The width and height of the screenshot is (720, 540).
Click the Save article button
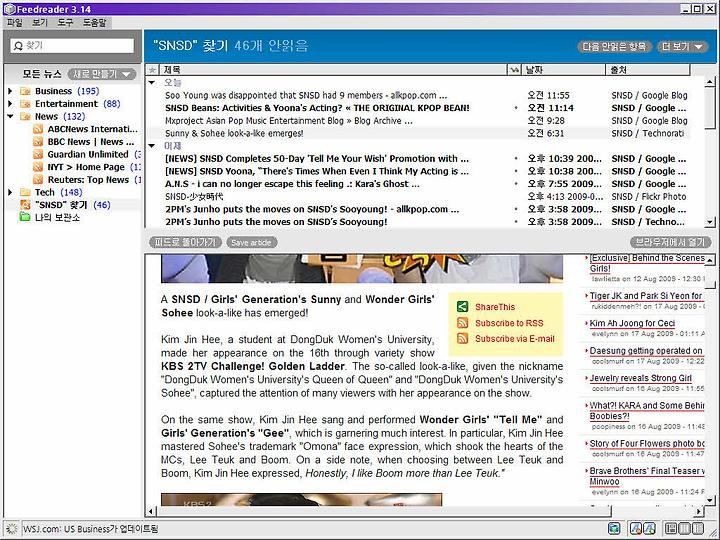[x=251, y=242]
